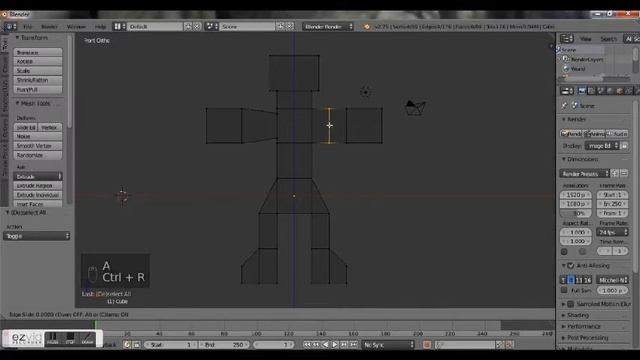Select the Constraints properties tab icon
The image size is (640, 360).
(629, 91)
